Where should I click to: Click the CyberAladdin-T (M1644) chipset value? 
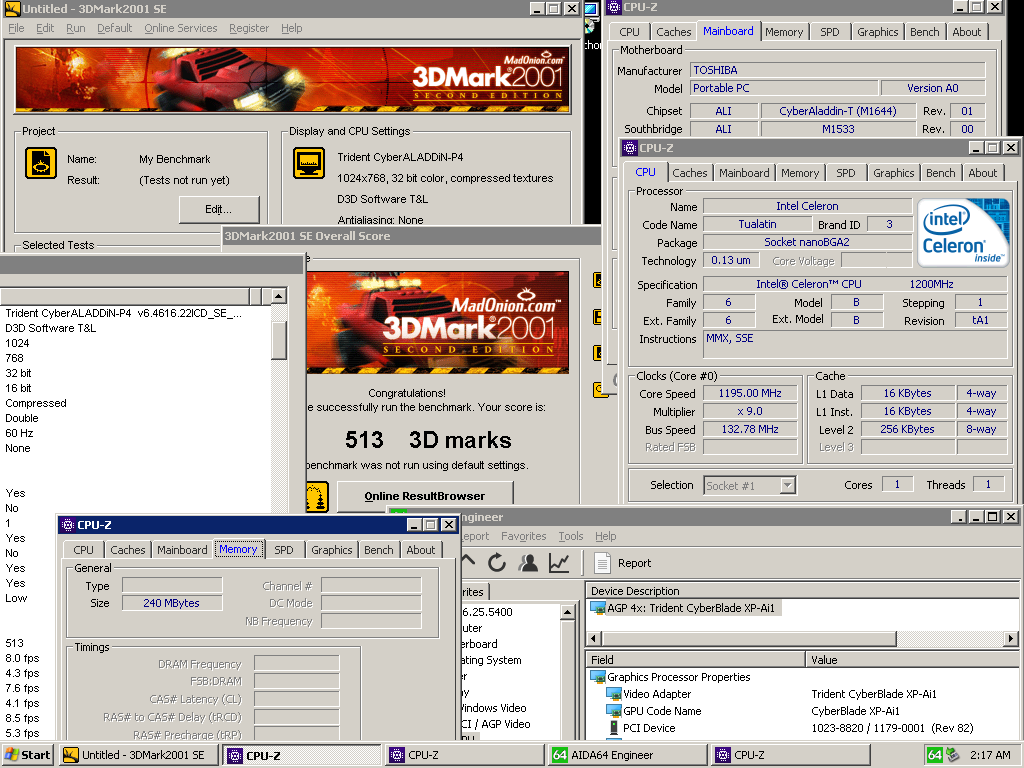coord(838,111)
